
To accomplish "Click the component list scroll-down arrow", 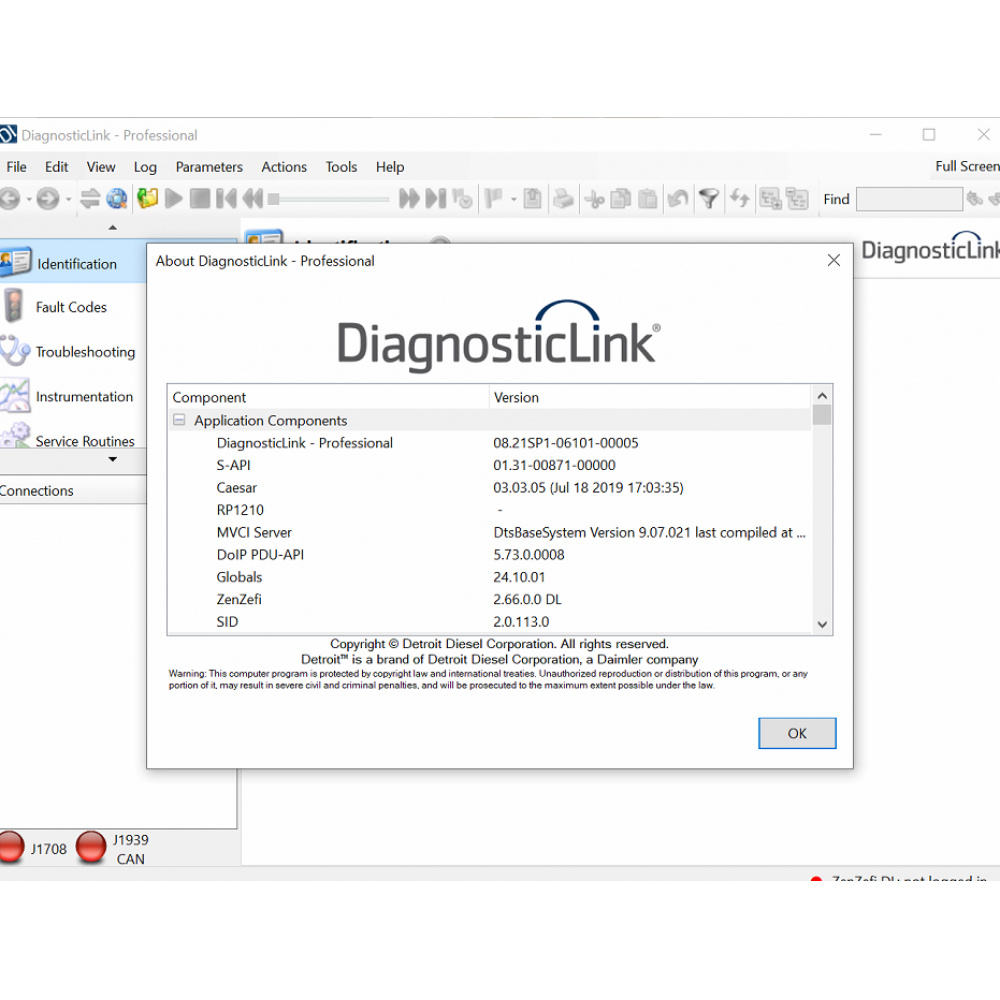I will [822, 624].
